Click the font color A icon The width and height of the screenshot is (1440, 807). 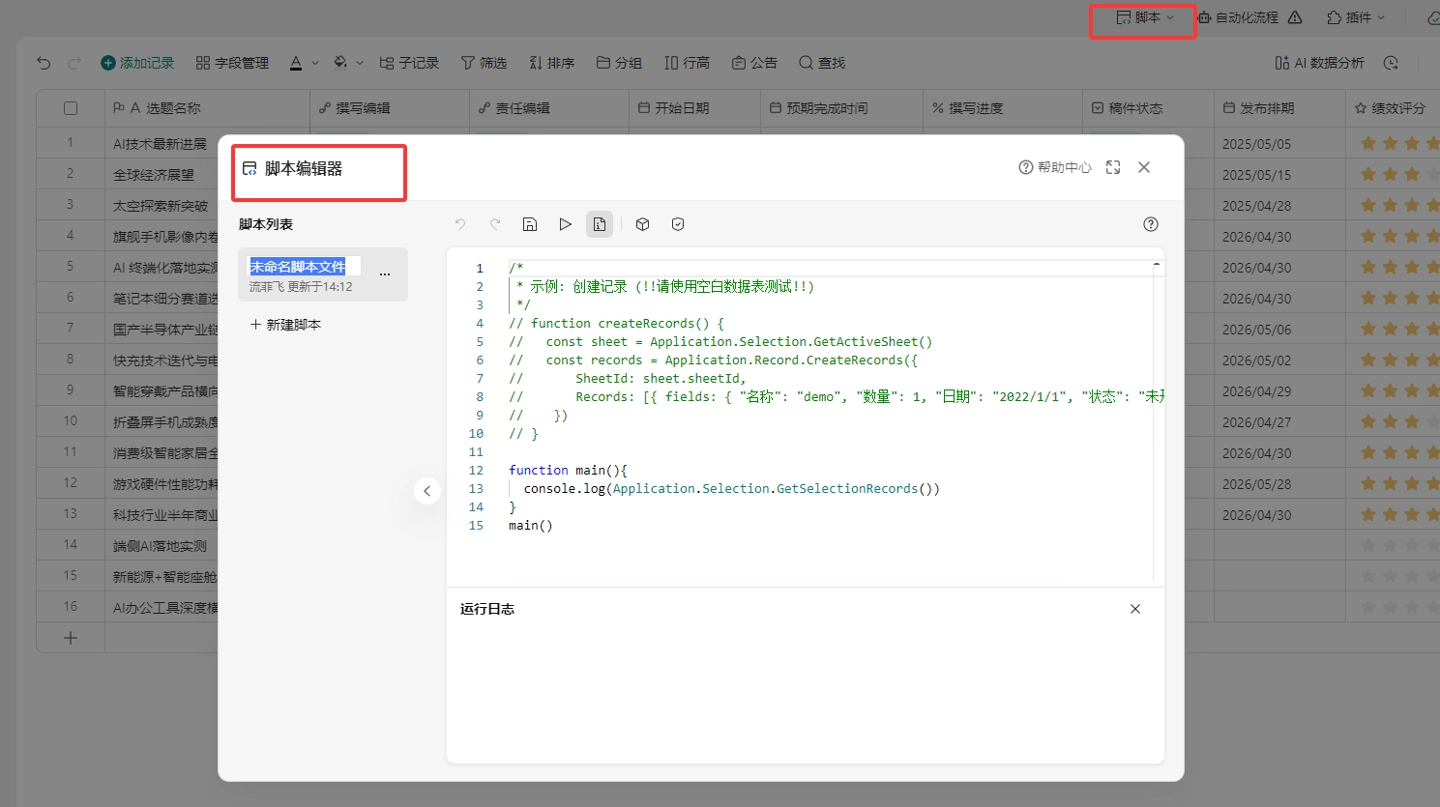tap(296, 63)
